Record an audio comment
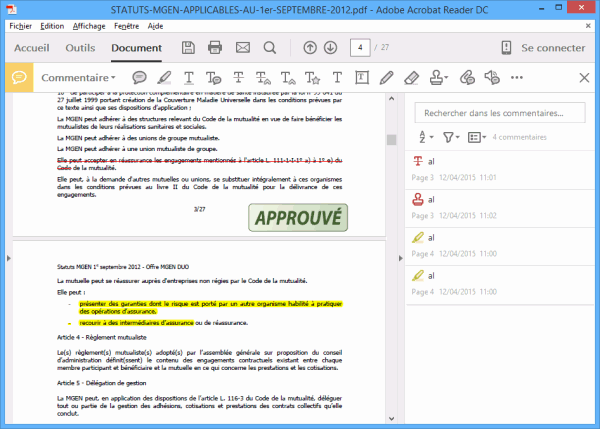The width and height of the screenshot is (600, 429). (492, 78)
